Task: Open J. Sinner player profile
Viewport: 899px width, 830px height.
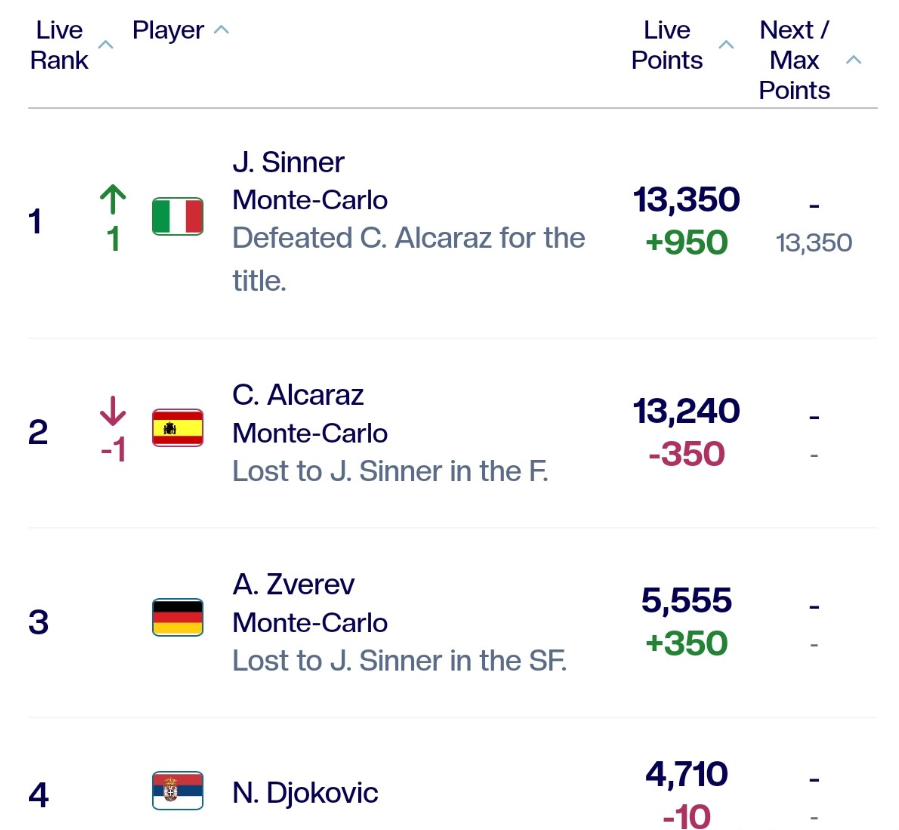Action: click(x=288, y=162)
